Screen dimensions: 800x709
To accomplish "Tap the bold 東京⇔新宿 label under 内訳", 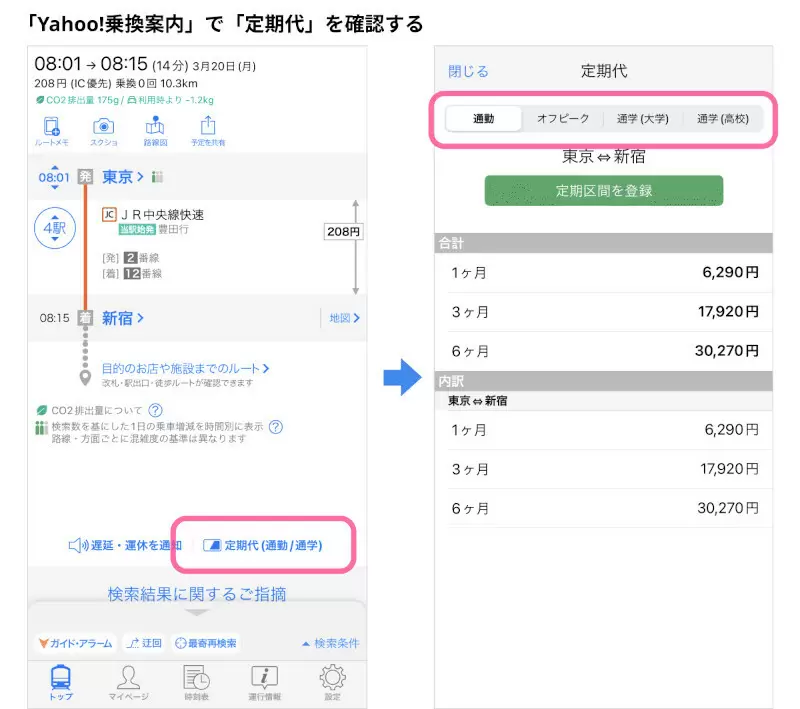I will tap(478, 401).
